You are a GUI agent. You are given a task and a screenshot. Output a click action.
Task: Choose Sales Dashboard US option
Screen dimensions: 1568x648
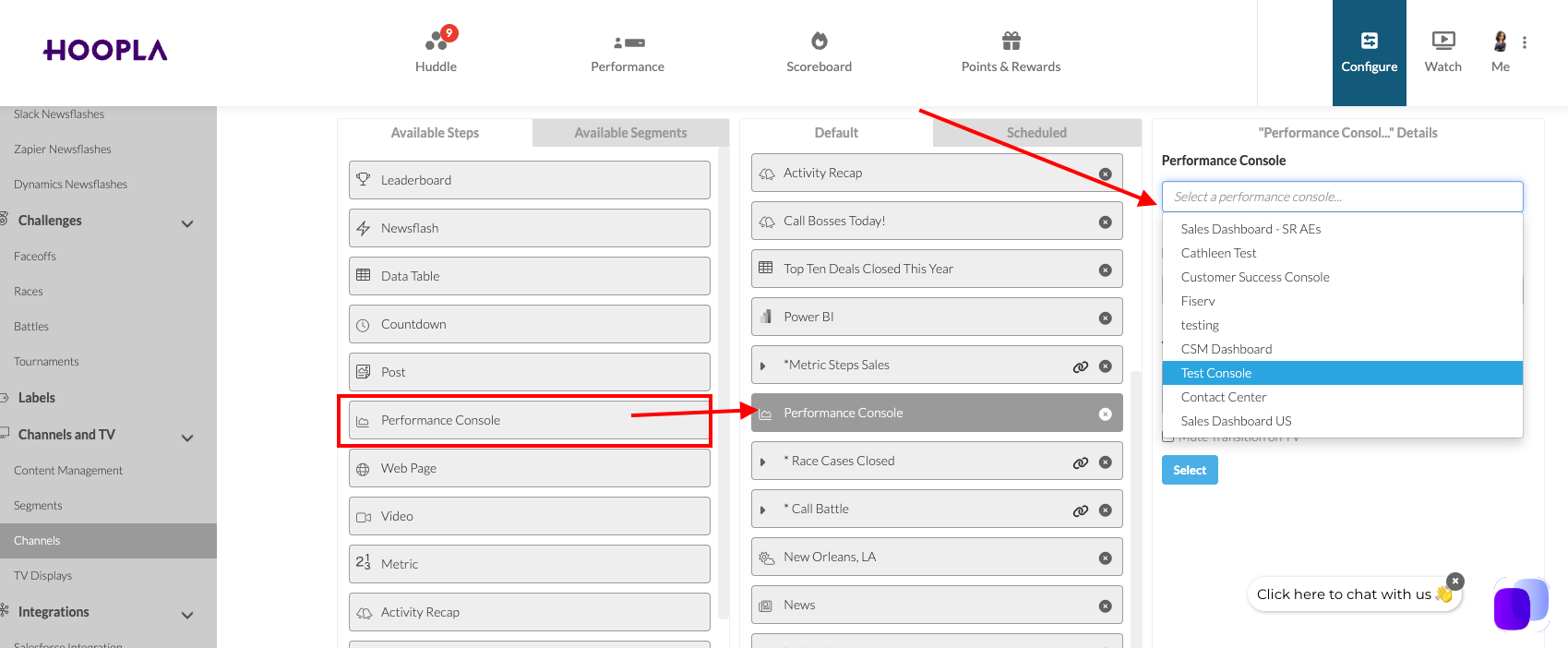[x=1342, y=421]
